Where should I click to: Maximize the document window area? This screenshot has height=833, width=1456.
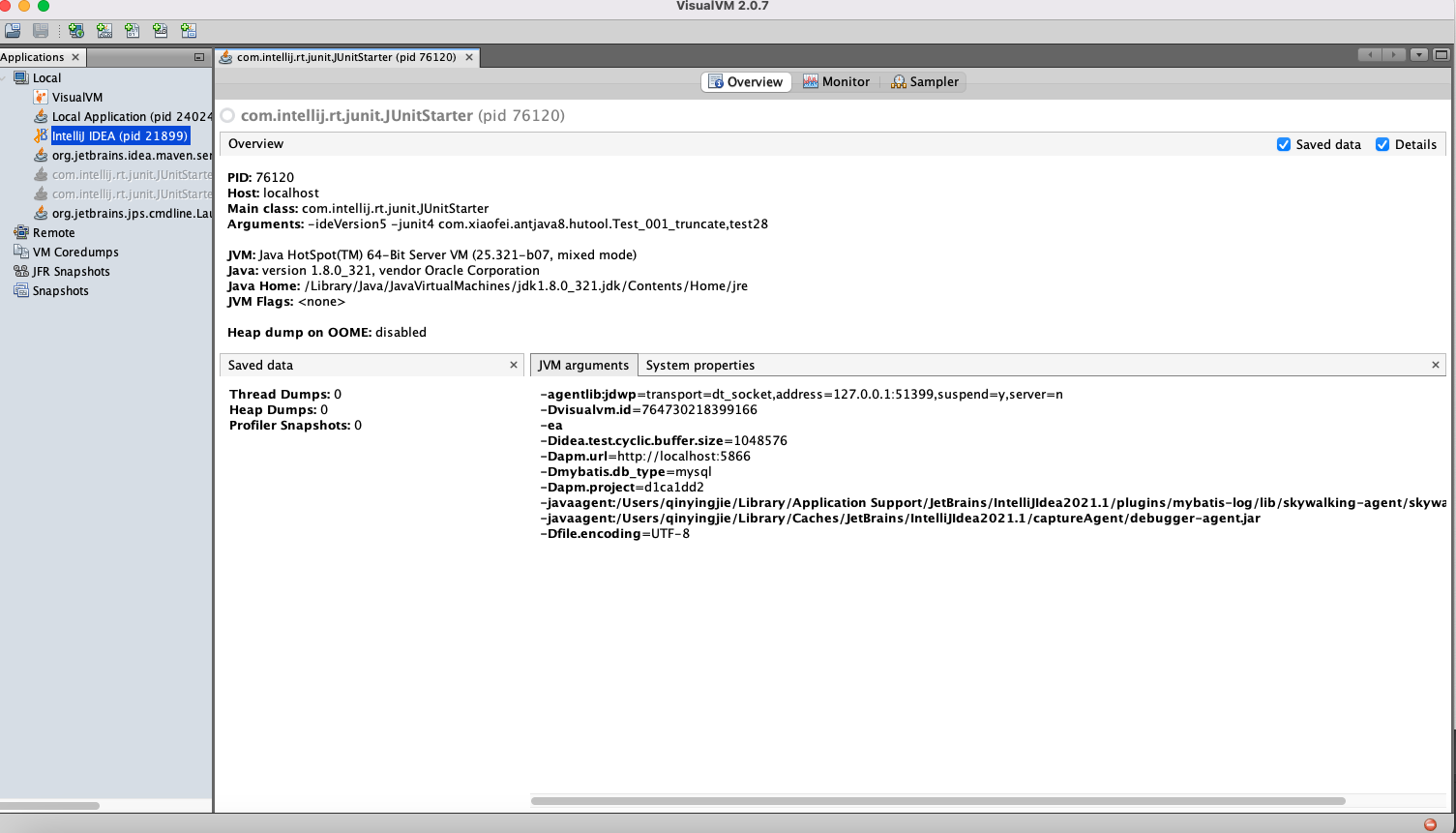tap(1441, 55)
